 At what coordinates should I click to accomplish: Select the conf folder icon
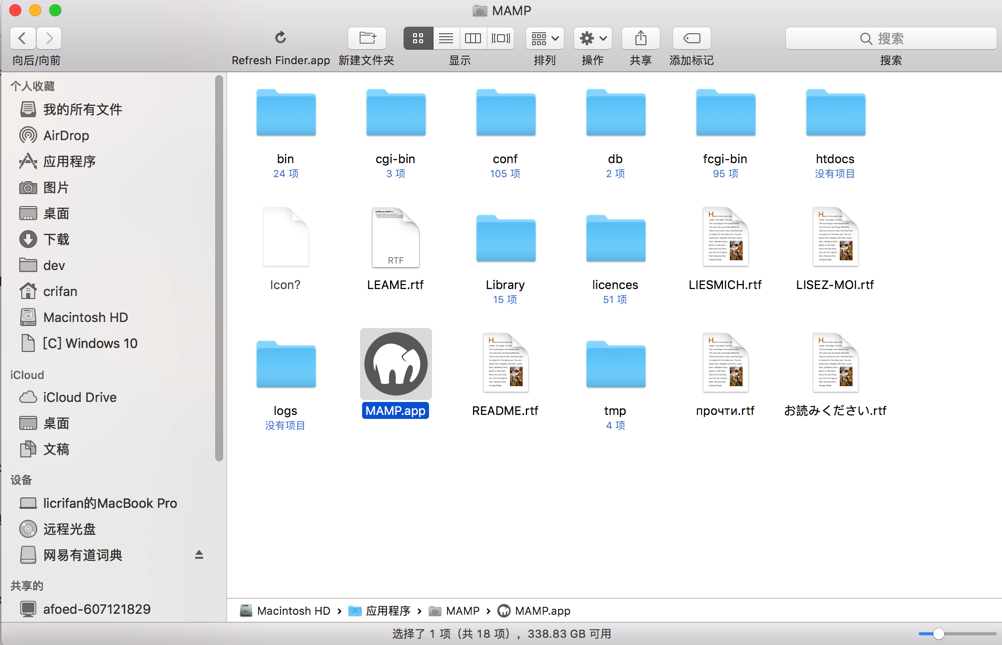pyautogui.click(x=505, y=113)
